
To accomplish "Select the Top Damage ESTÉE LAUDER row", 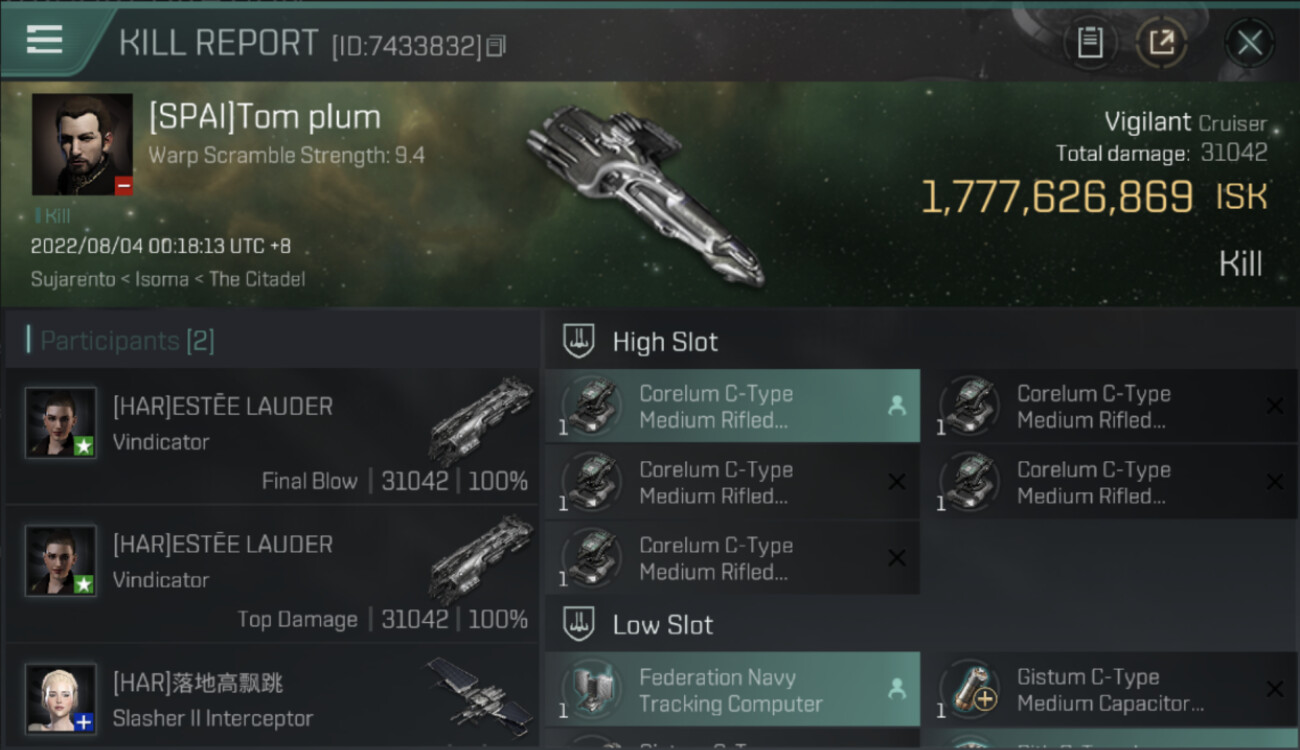I will 270,580.
